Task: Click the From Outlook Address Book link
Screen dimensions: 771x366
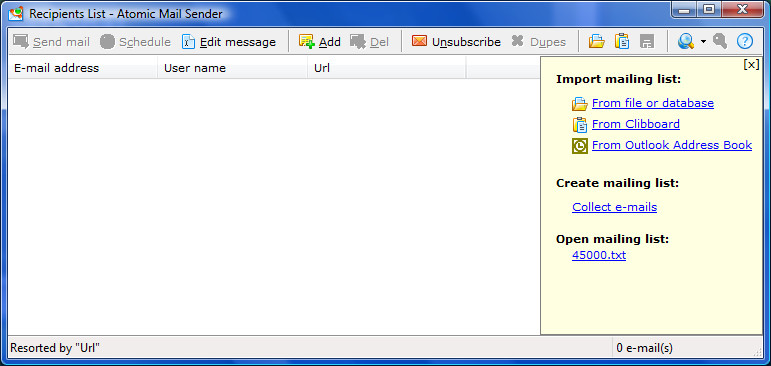Action: coord(672,145)
